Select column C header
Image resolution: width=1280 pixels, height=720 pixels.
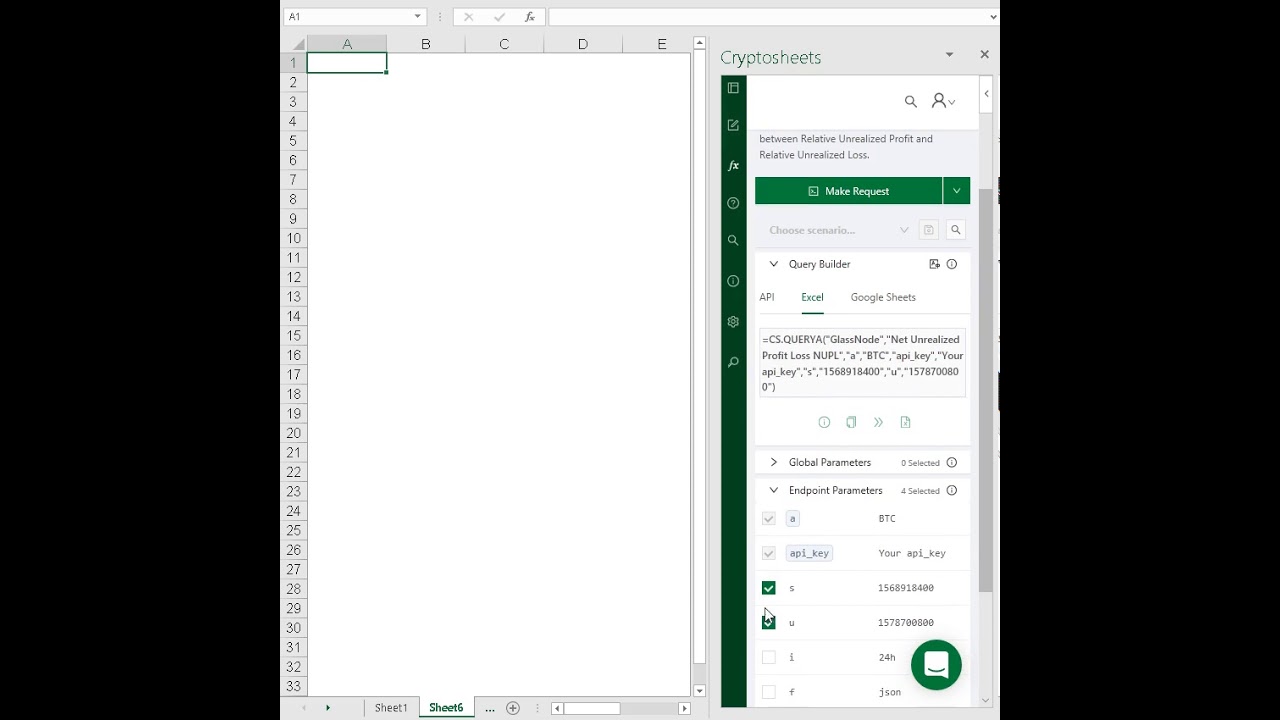[504, 44]
